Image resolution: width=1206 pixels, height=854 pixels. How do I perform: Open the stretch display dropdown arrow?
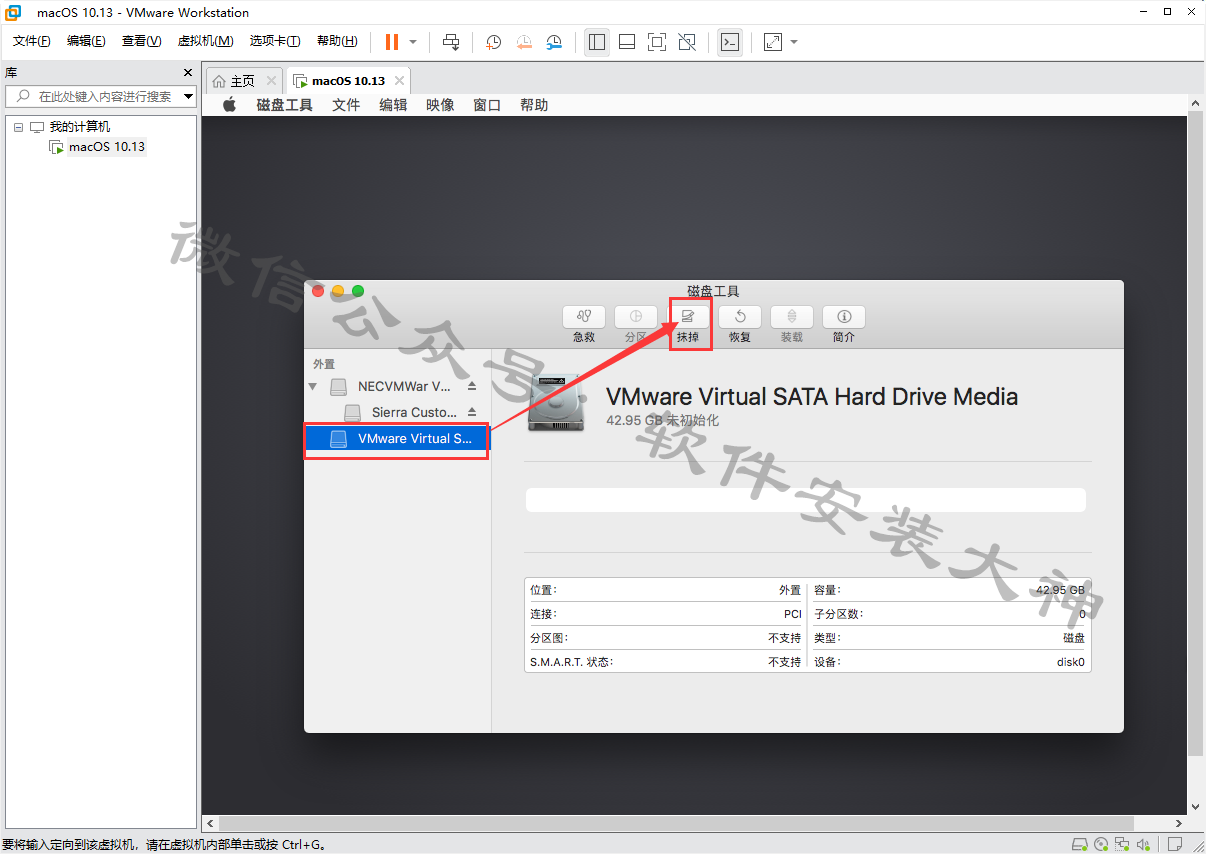(794, 42)
